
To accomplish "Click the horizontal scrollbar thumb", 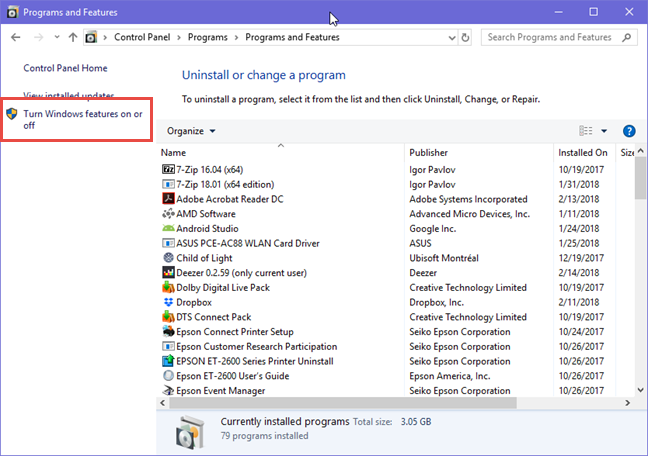I will (x=343, y=403).
